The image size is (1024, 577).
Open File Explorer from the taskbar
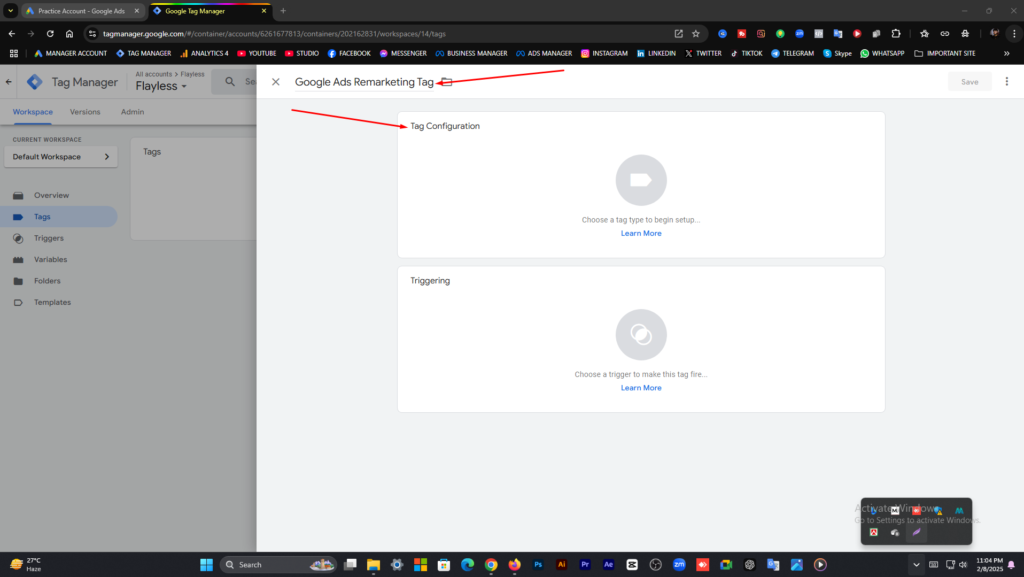coord(373,565)
